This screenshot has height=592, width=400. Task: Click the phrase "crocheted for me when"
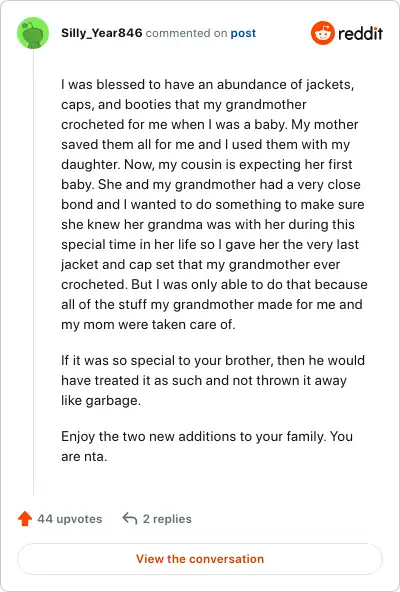pos(133,125)
